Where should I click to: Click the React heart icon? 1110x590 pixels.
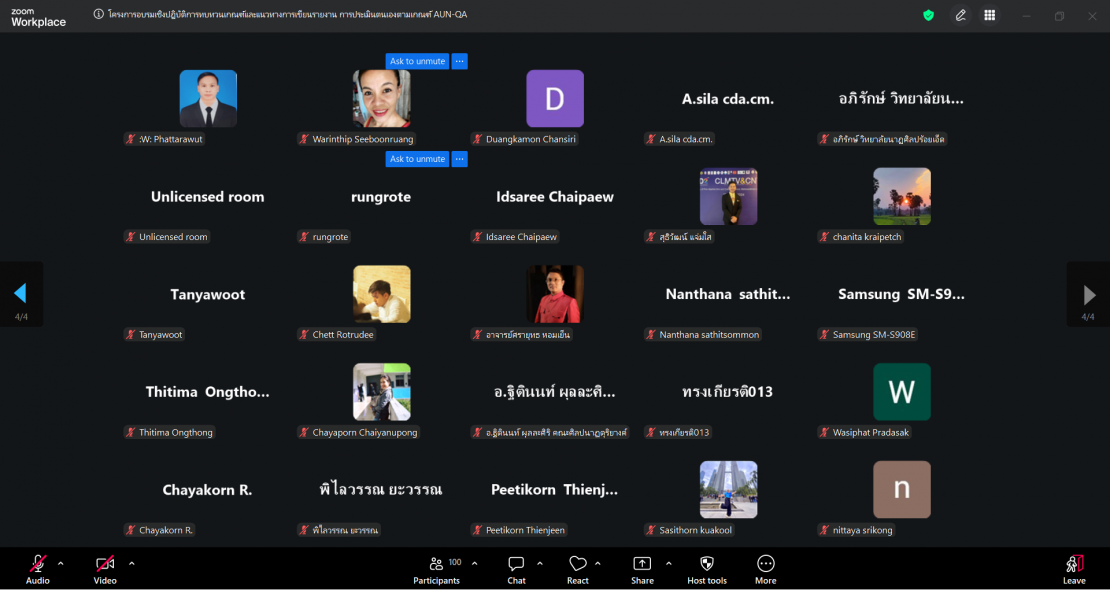[578, 569]
